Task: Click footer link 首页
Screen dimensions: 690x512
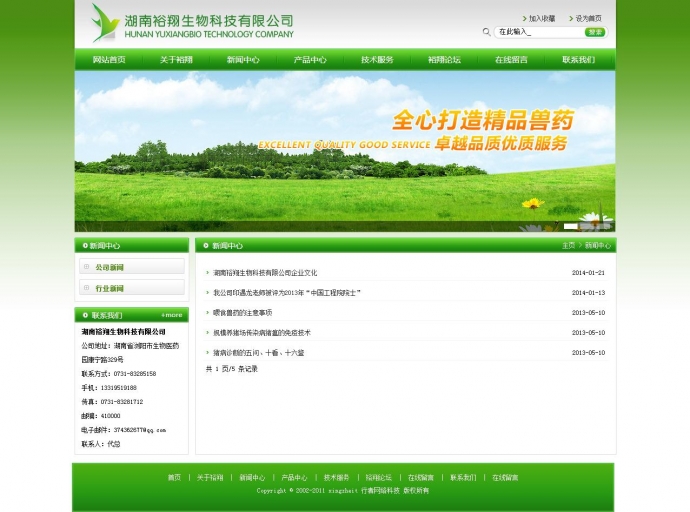Action: pyautogui.click(x=174, y=477)
